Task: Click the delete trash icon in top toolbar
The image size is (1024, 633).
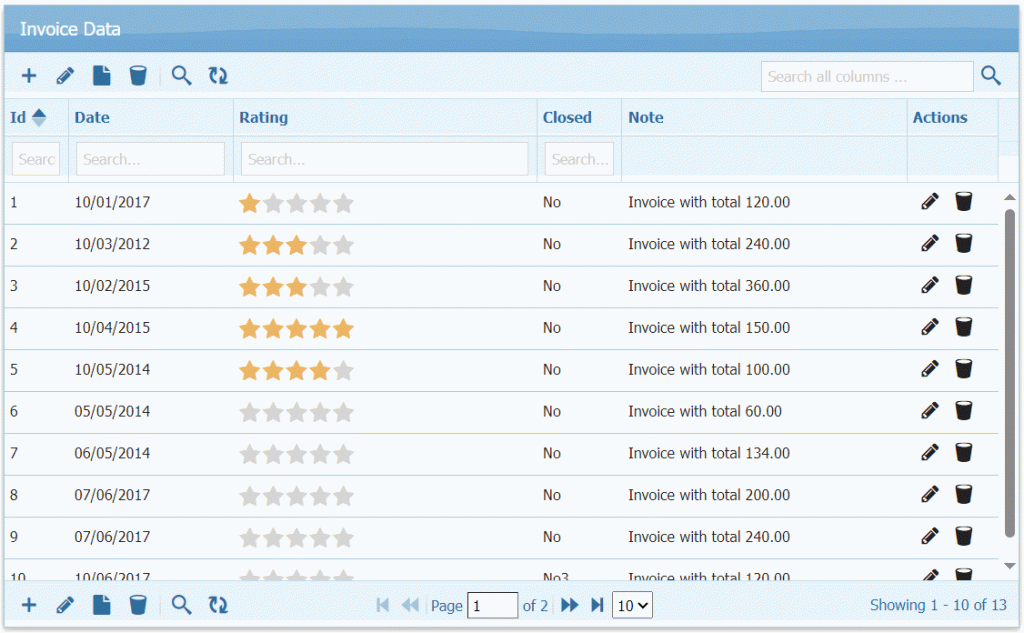Action: pos(138,76)
